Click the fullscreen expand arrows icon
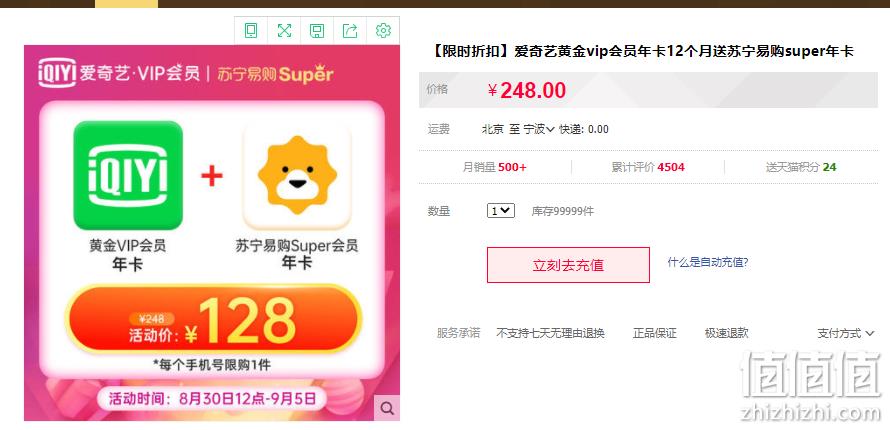The height and width of the screenshot is (430, 890). coord(284,31)
